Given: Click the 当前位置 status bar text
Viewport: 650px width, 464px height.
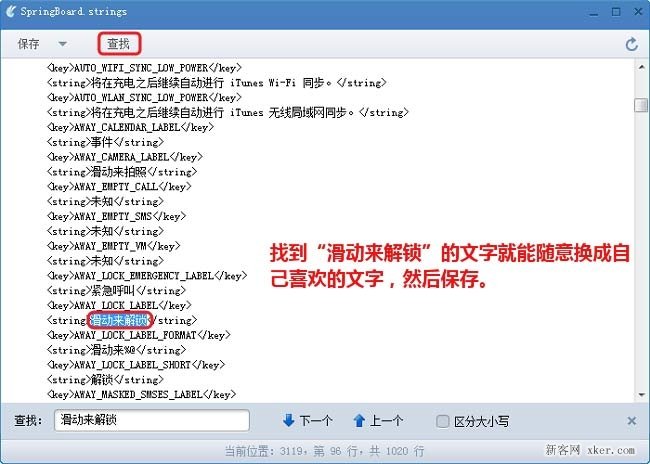Looking at the screenshot, I should 325,451.
